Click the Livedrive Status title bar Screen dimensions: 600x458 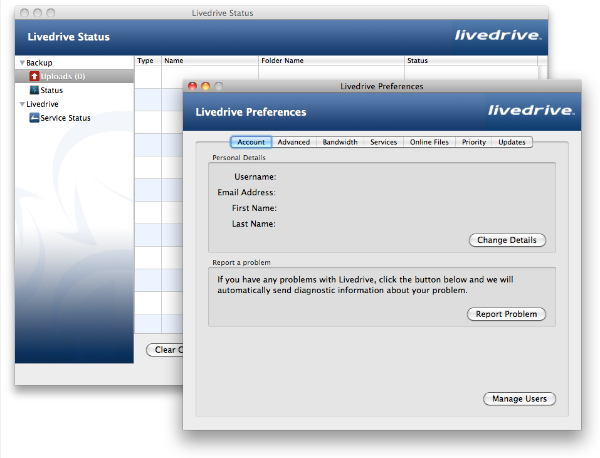coord(281,13)
